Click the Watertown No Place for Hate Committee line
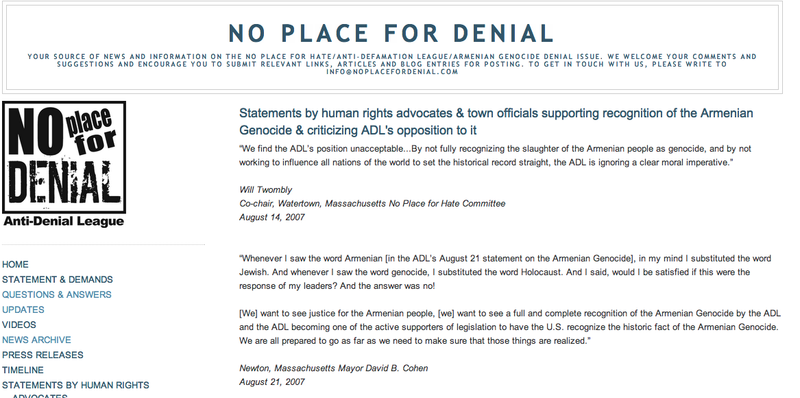 tap(372, 204)
